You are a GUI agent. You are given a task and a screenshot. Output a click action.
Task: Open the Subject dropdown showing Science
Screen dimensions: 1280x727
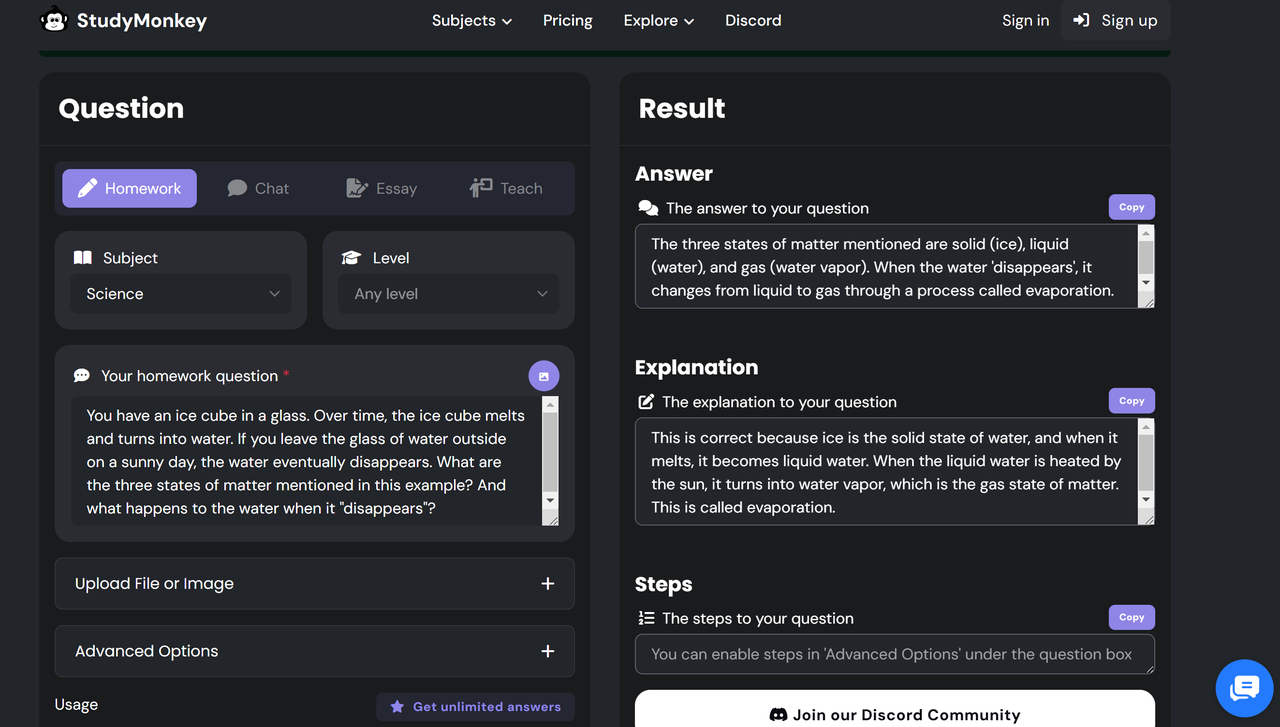click(x=181, y=294)
